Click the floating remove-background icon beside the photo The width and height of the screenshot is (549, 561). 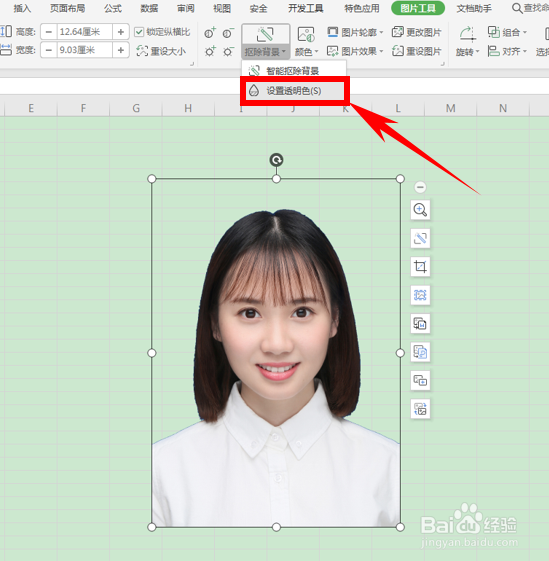(420, 238)
